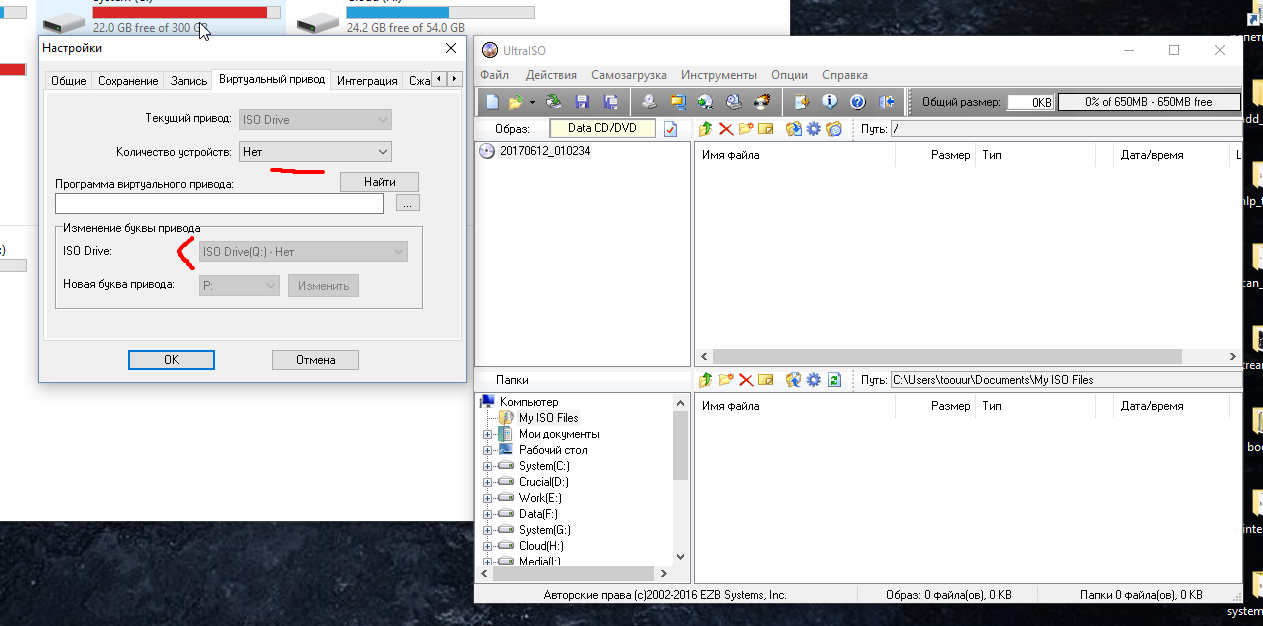Click the Make CD/DVD image toolbar icon
The height and width of the screenshot is (626, 1263).
(648, 102)
